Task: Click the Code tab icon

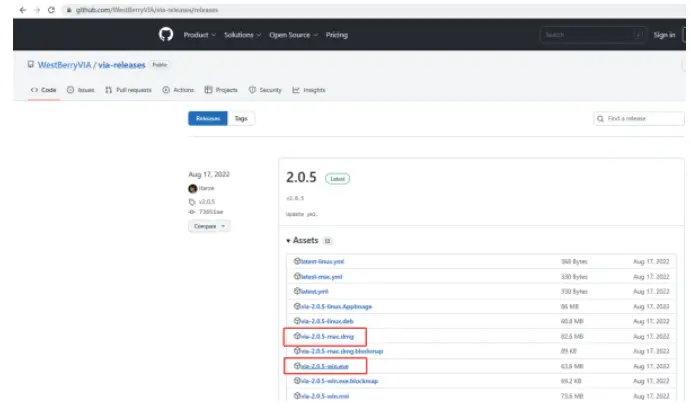Action: click(35, 90)
